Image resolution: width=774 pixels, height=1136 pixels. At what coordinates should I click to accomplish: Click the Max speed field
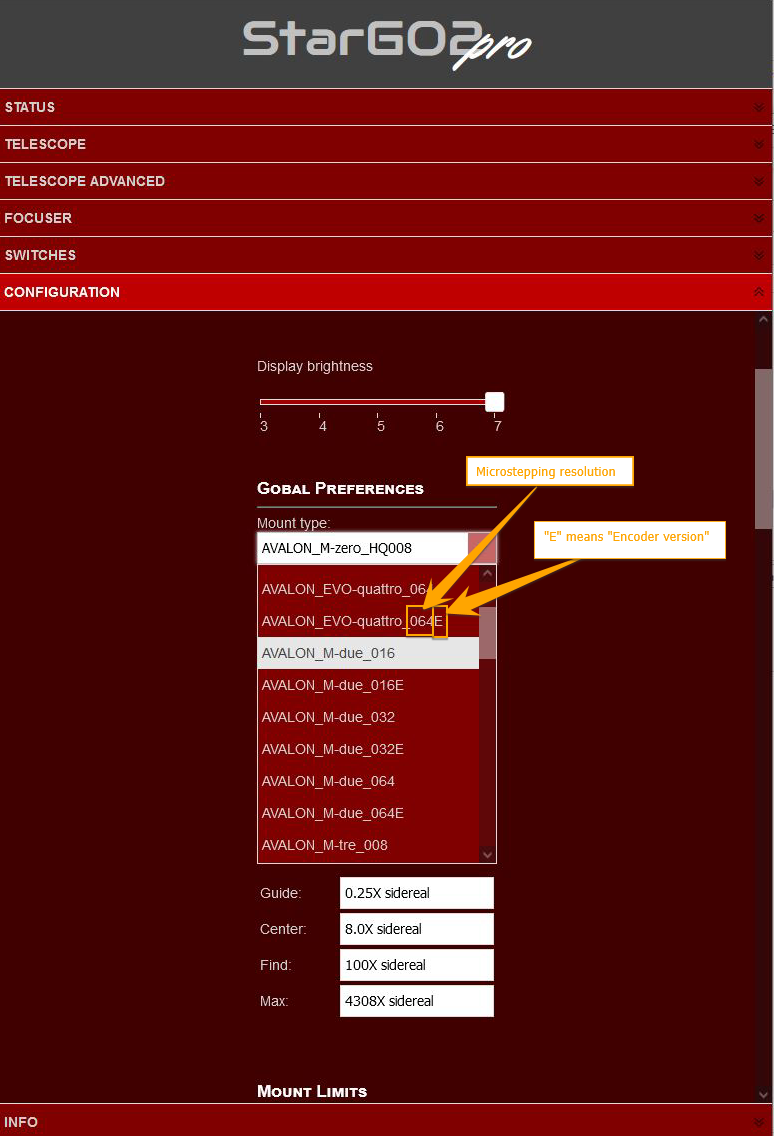(417, 1001)
